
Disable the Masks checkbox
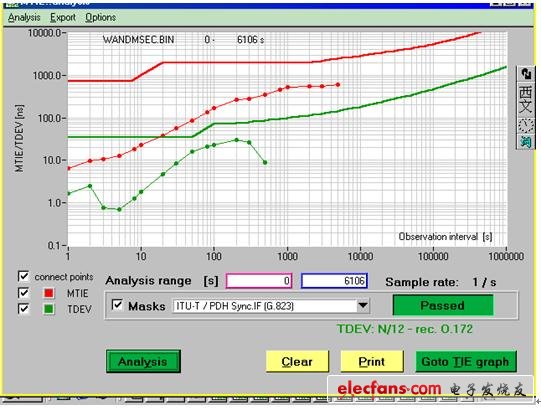tap(118, 305)
